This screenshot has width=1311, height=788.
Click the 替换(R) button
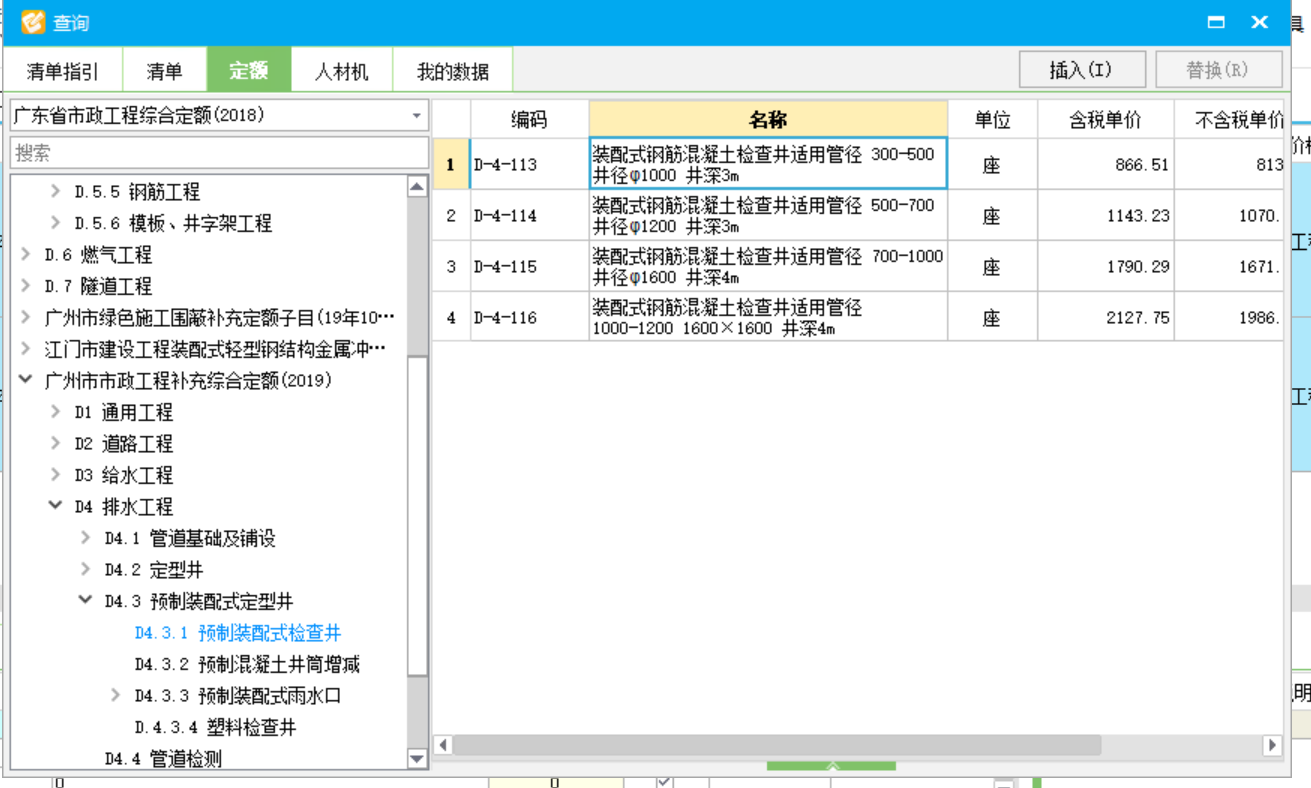coord(1218,70)
